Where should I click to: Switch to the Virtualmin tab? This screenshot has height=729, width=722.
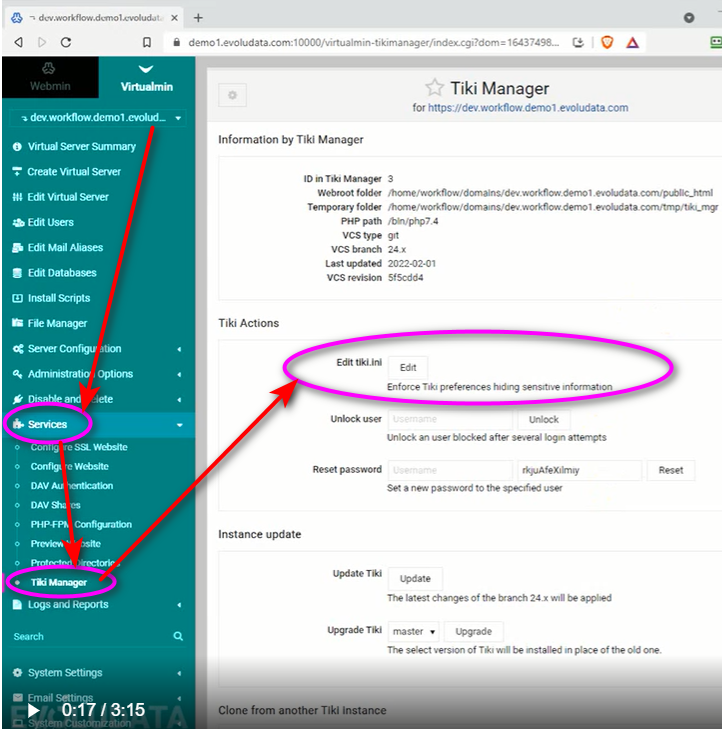[146, 77]
